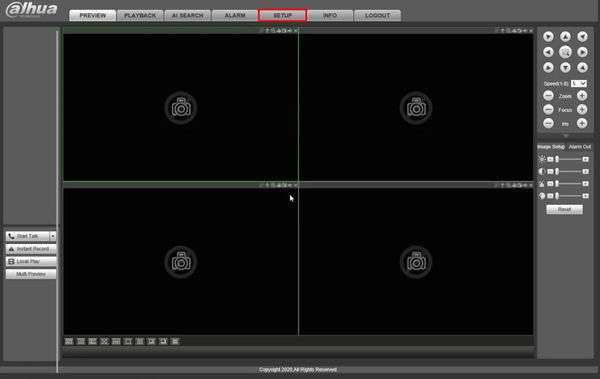Select the first layout icon in bottom toolbar
The image size is (600, 379).
[x=69, y=341]
